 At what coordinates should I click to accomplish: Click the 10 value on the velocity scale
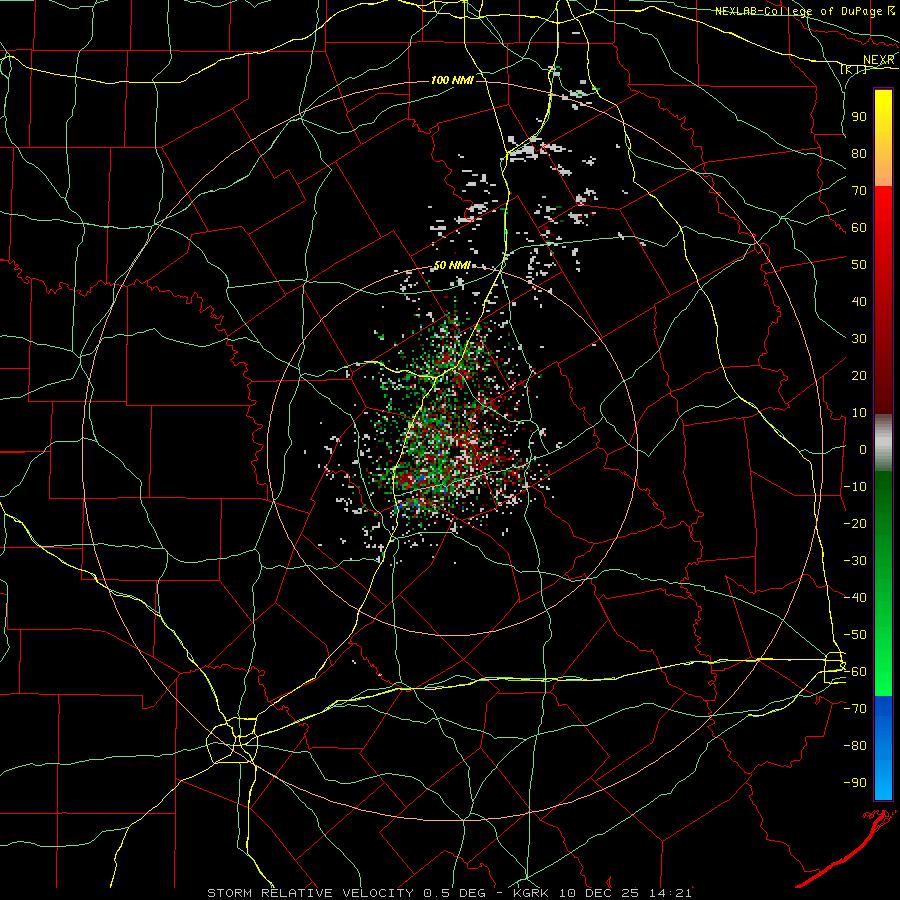tap(859, 413)
